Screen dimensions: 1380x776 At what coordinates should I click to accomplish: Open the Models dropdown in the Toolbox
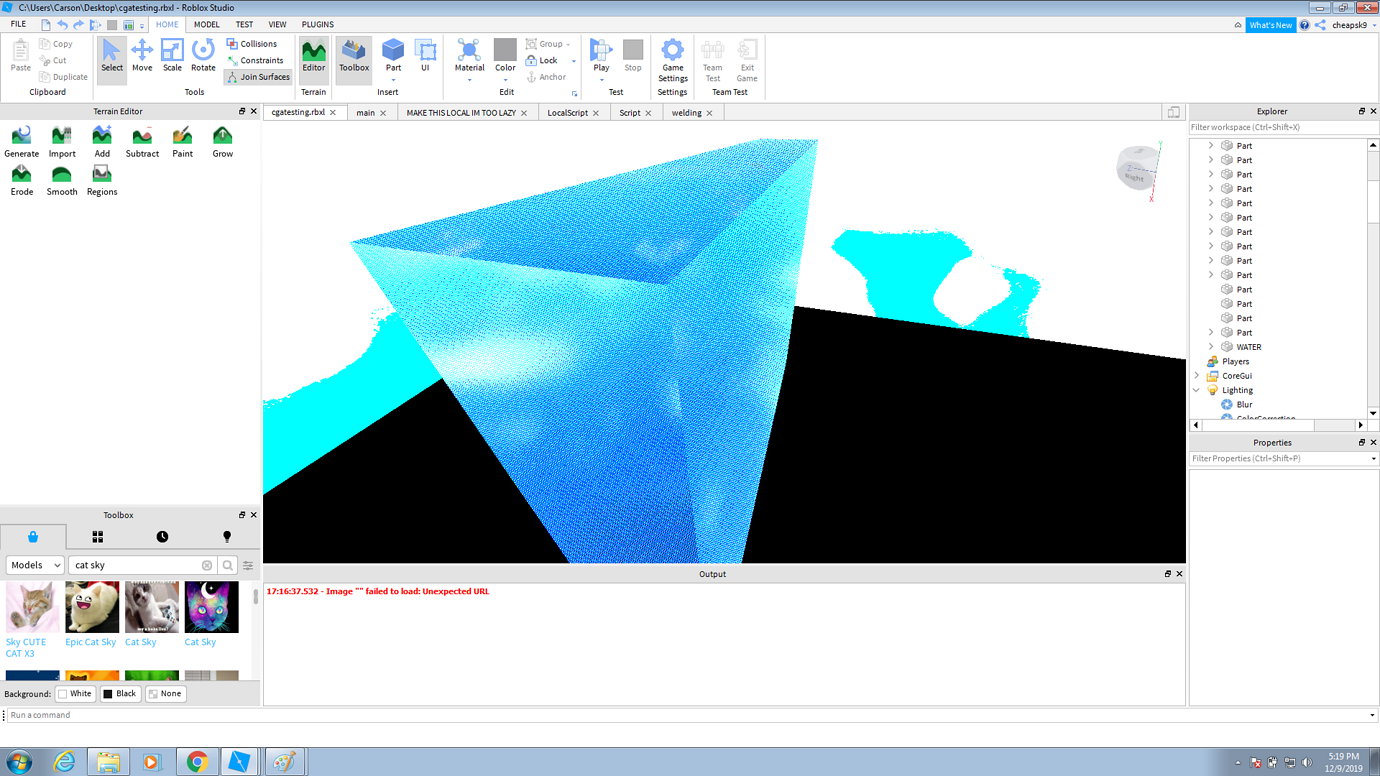[x=34, y=565]
